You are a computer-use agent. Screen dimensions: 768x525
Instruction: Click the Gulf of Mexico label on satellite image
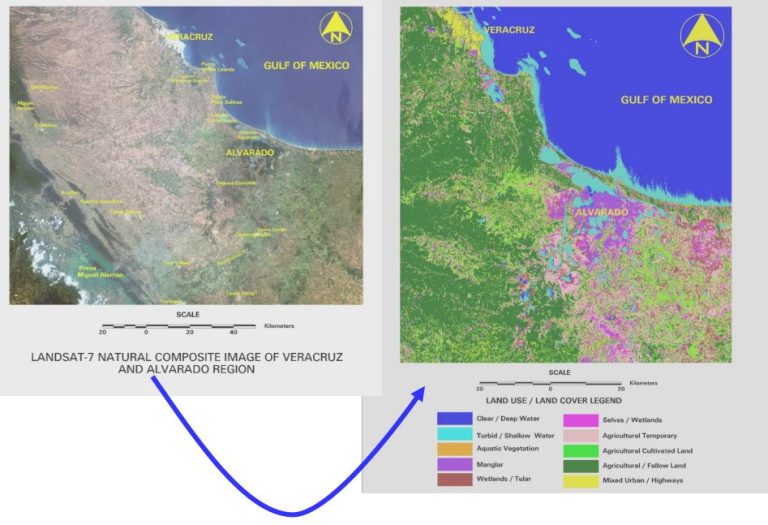point(306,66)
